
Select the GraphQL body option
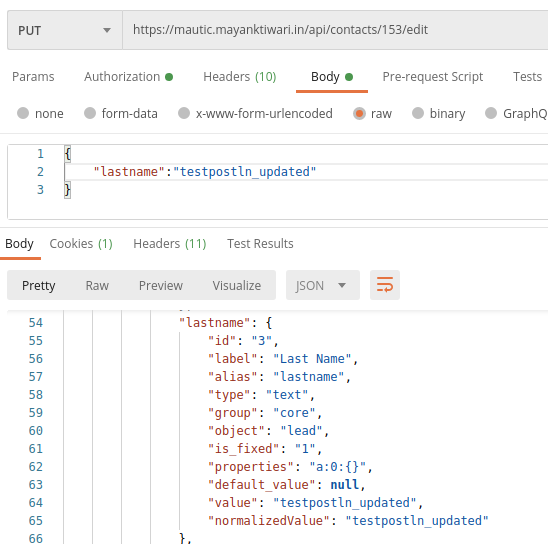(516, 114)
